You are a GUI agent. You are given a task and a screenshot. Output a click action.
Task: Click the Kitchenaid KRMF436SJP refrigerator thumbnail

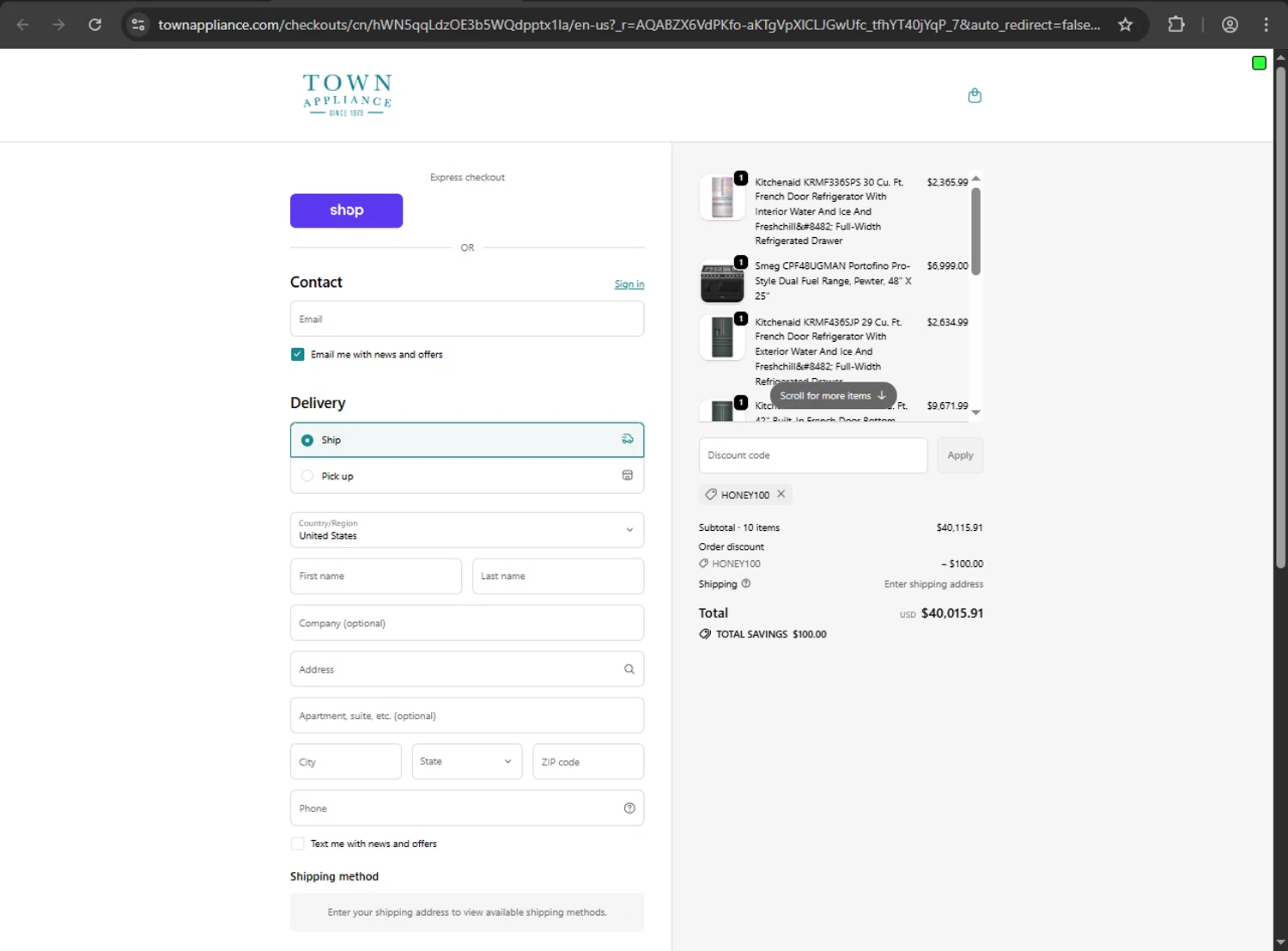point(722,337)
